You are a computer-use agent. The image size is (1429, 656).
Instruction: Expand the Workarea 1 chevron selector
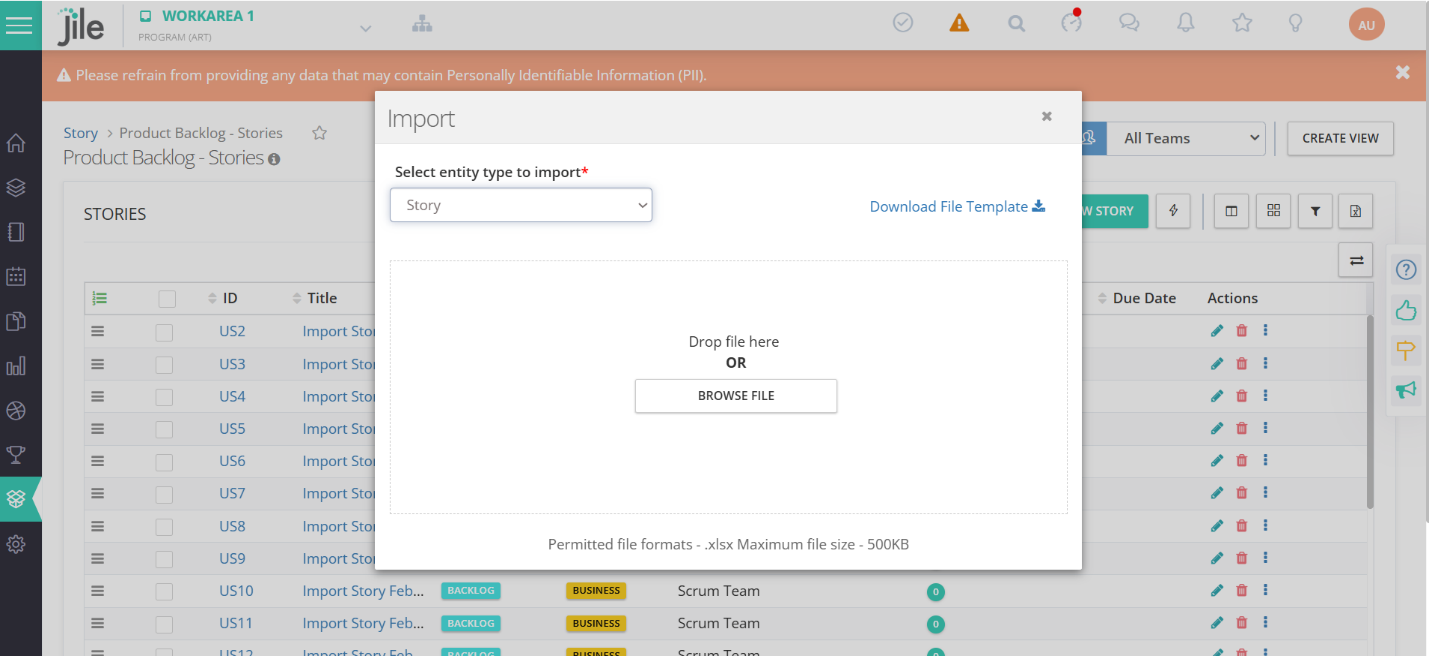[x=365, y=28]
